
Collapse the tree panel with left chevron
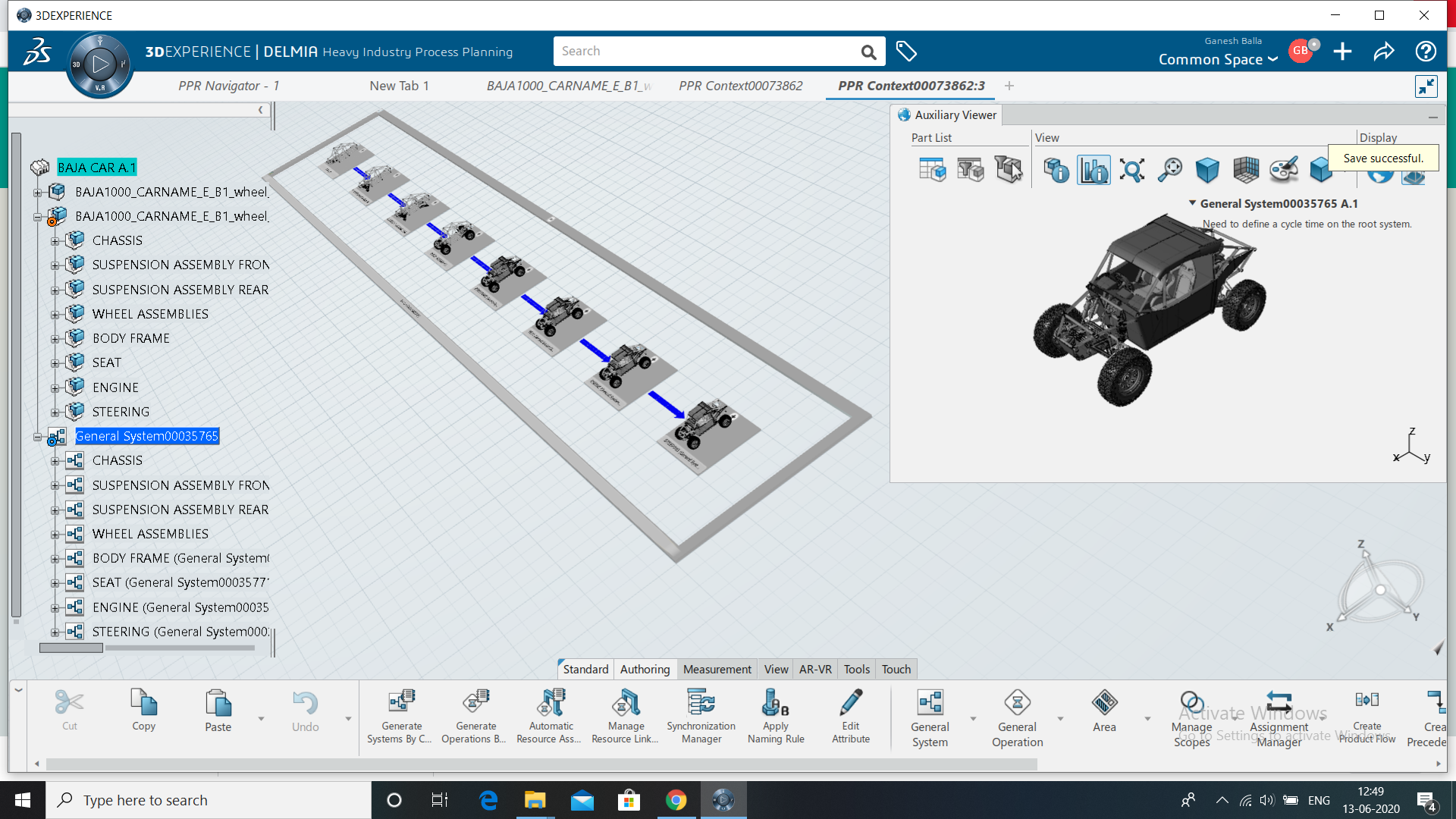pos(260,110)
